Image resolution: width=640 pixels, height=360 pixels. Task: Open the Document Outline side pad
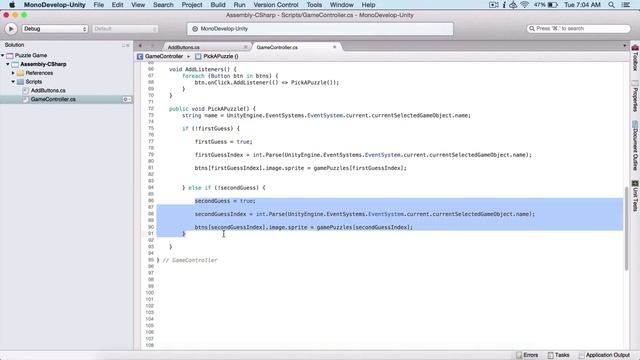(635, 146)
